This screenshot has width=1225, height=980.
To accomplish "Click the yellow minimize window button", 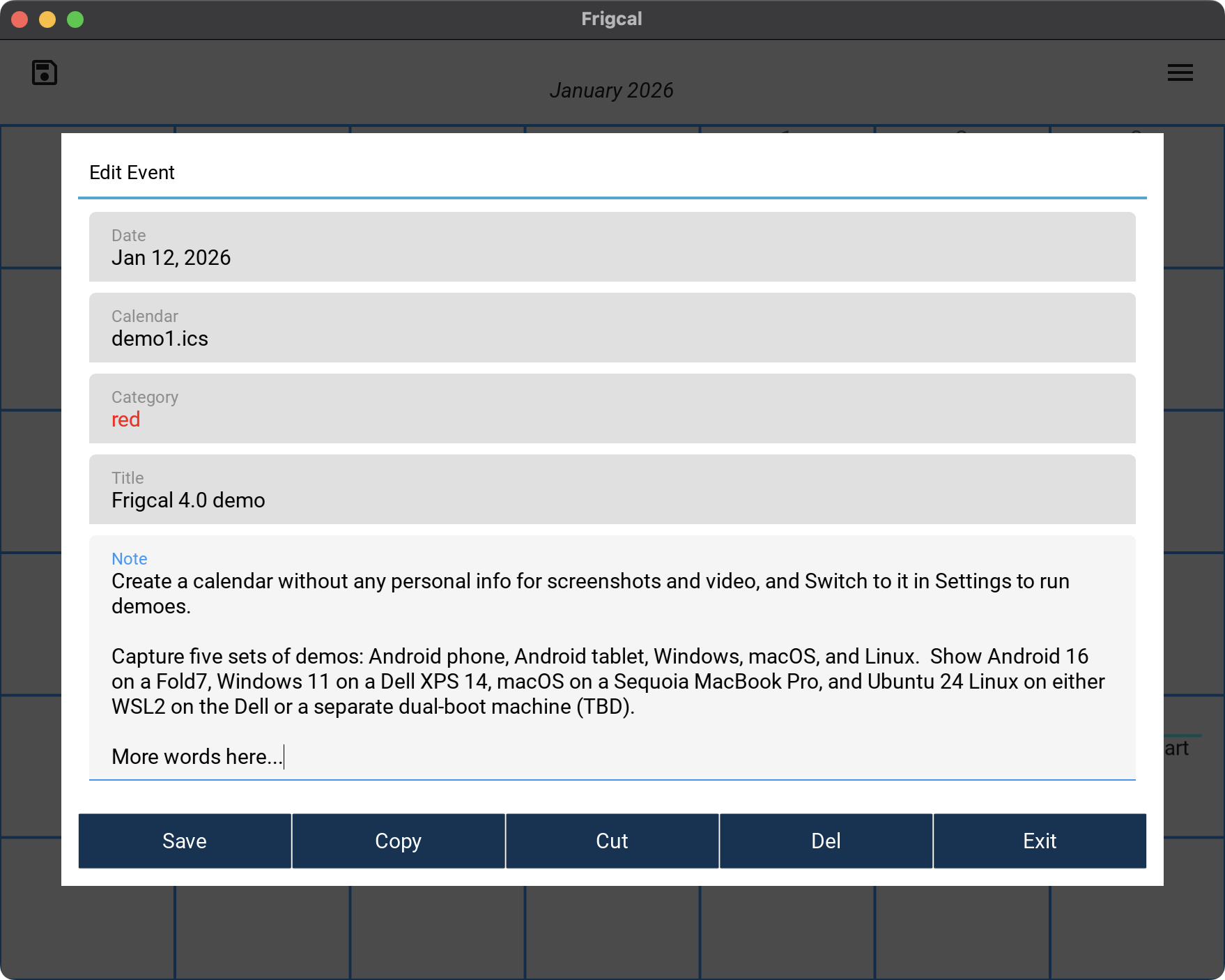I will tap(47, 20).
